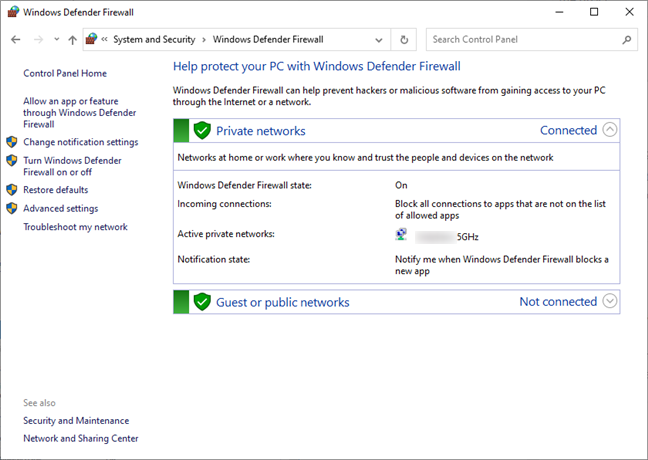Click Restore defaults link
The height and width of the screenshot is (460, 648).
coord(56,190)
